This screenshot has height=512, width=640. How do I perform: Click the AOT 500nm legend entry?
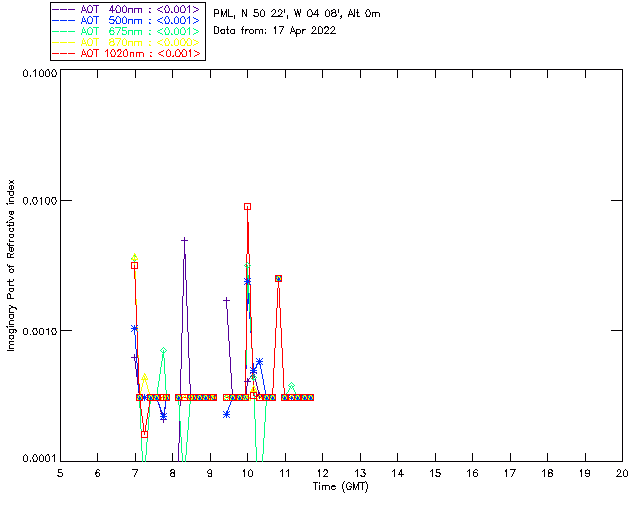(x=127, y=20)
